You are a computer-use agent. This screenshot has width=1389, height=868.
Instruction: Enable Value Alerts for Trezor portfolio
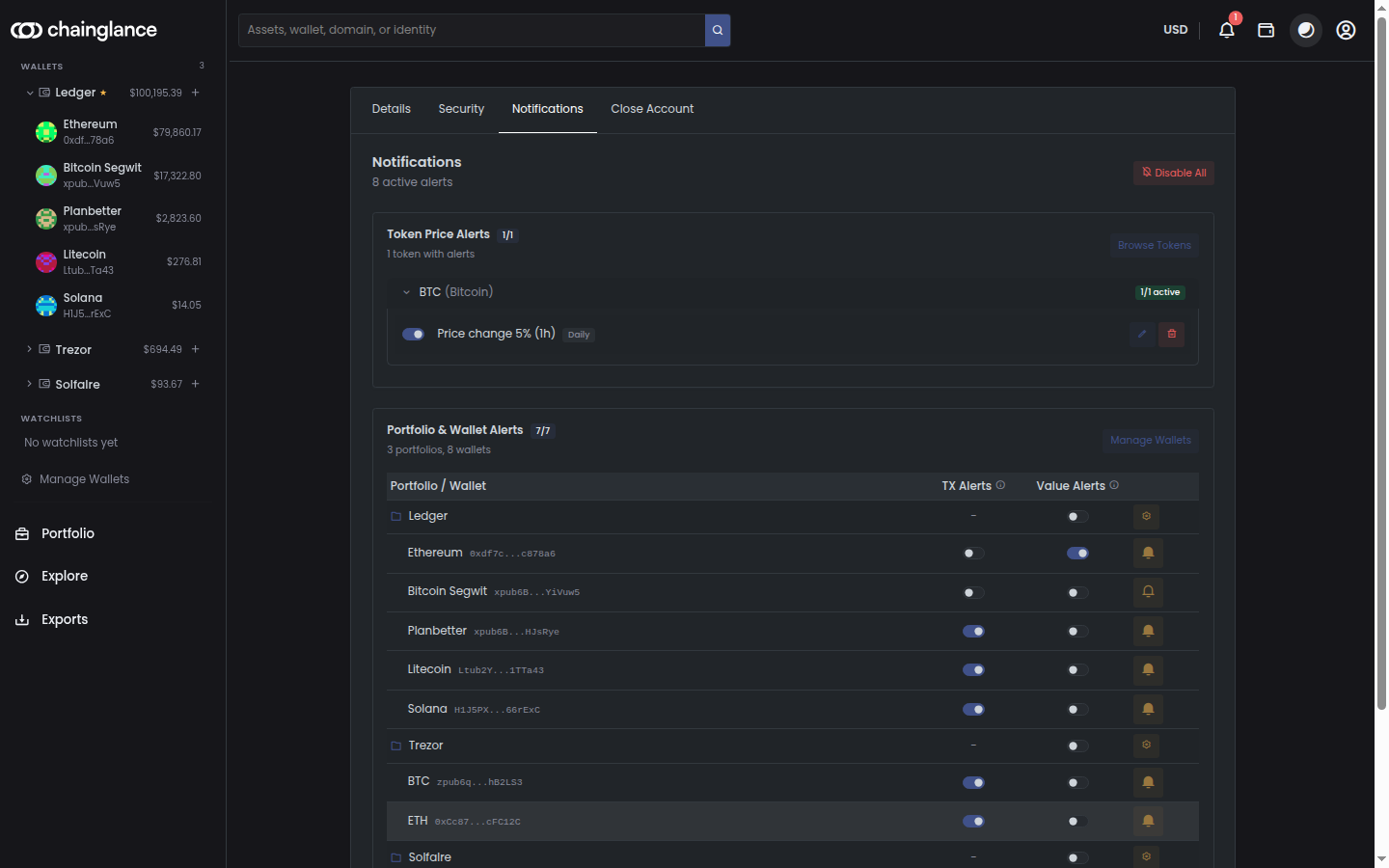point(1077,746)
